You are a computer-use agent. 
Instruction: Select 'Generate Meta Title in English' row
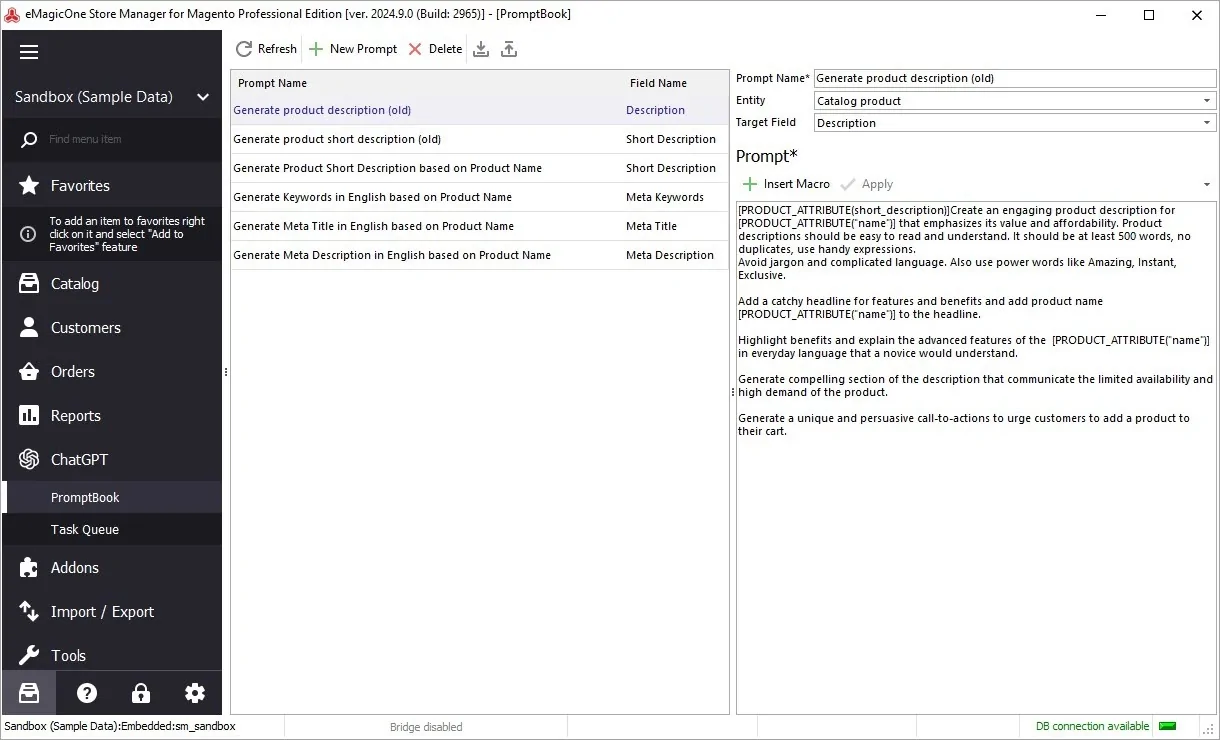(479, 226)
